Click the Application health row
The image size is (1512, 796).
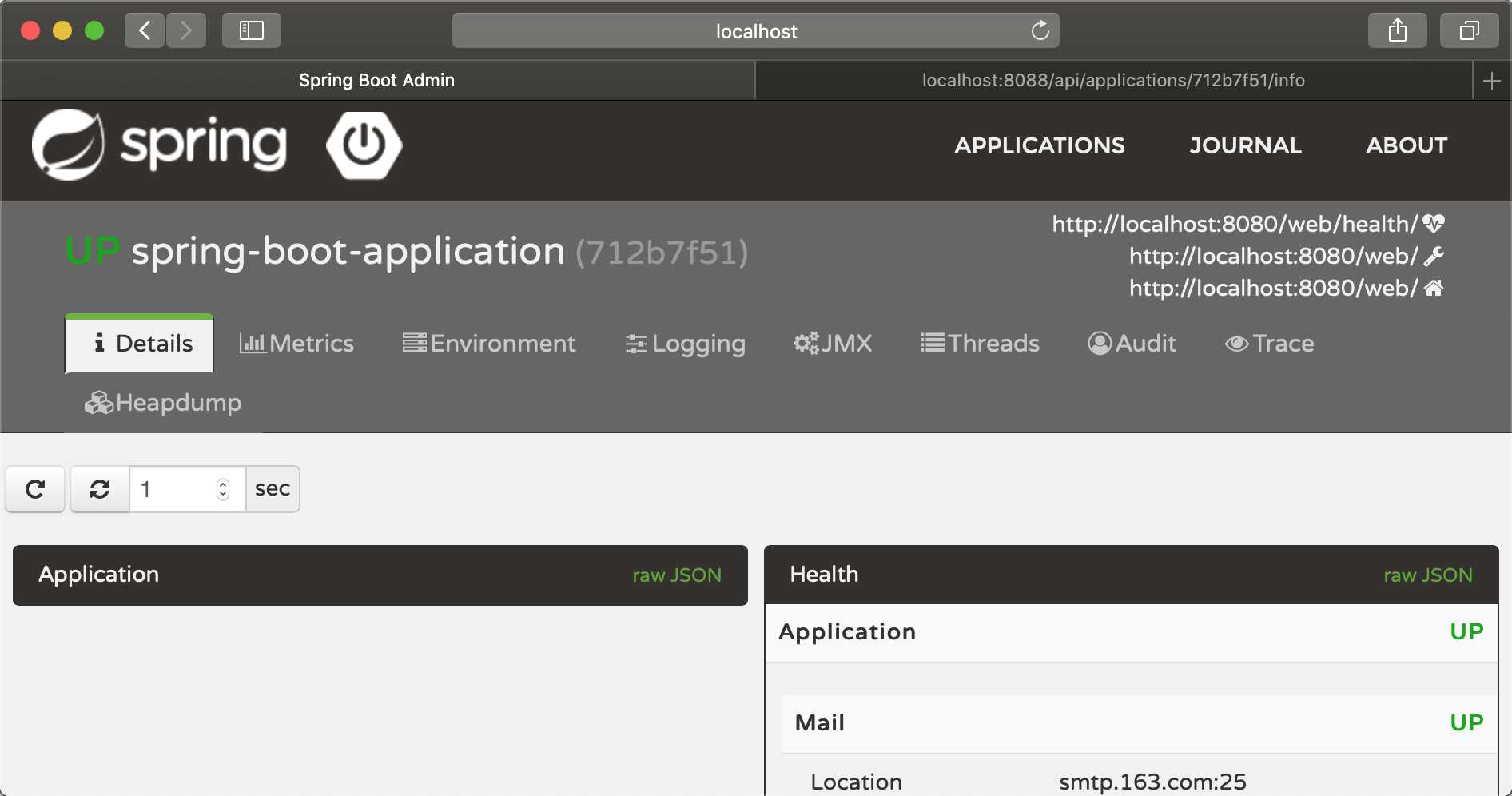point(1131,632)
